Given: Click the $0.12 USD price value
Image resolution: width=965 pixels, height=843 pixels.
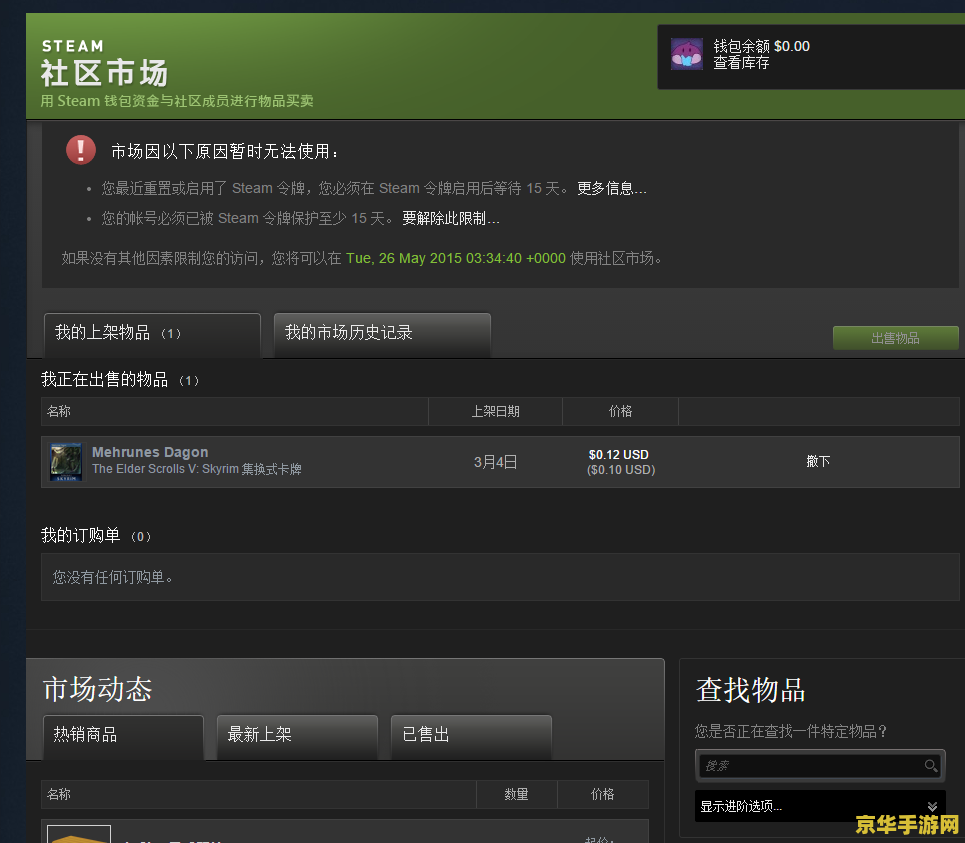Looking at the screenshot, I should (619, 455).
